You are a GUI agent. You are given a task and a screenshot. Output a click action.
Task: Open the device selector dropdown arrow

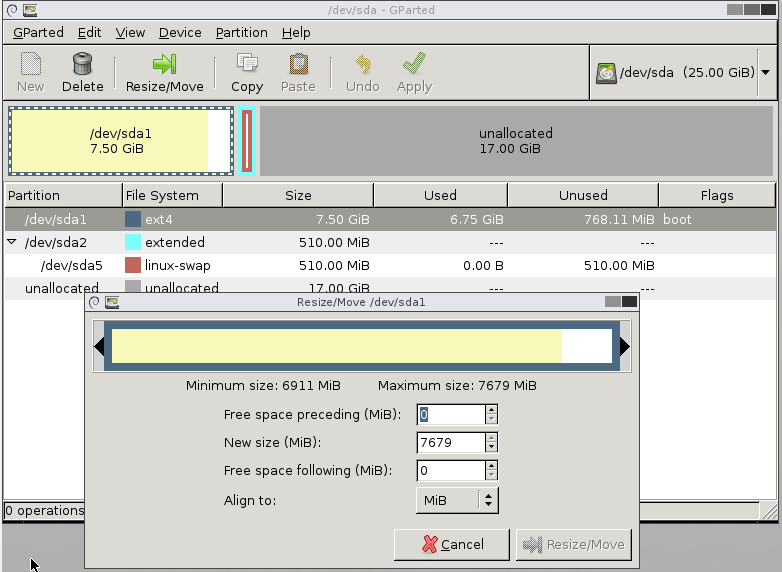tap(766, 72)
